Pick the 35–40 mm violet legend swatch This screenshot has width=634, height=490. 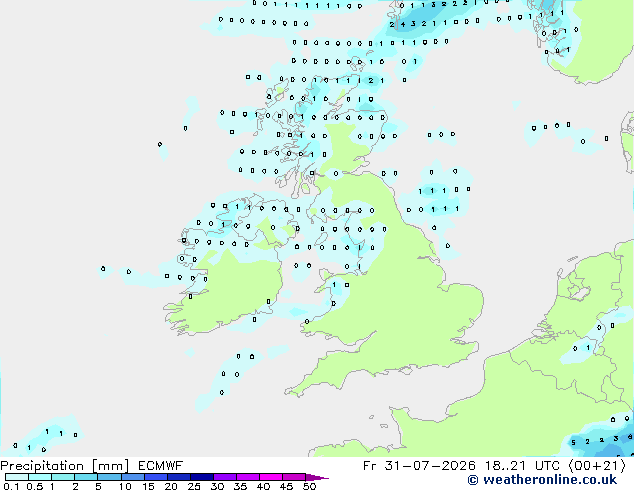(x=247, y=477)
